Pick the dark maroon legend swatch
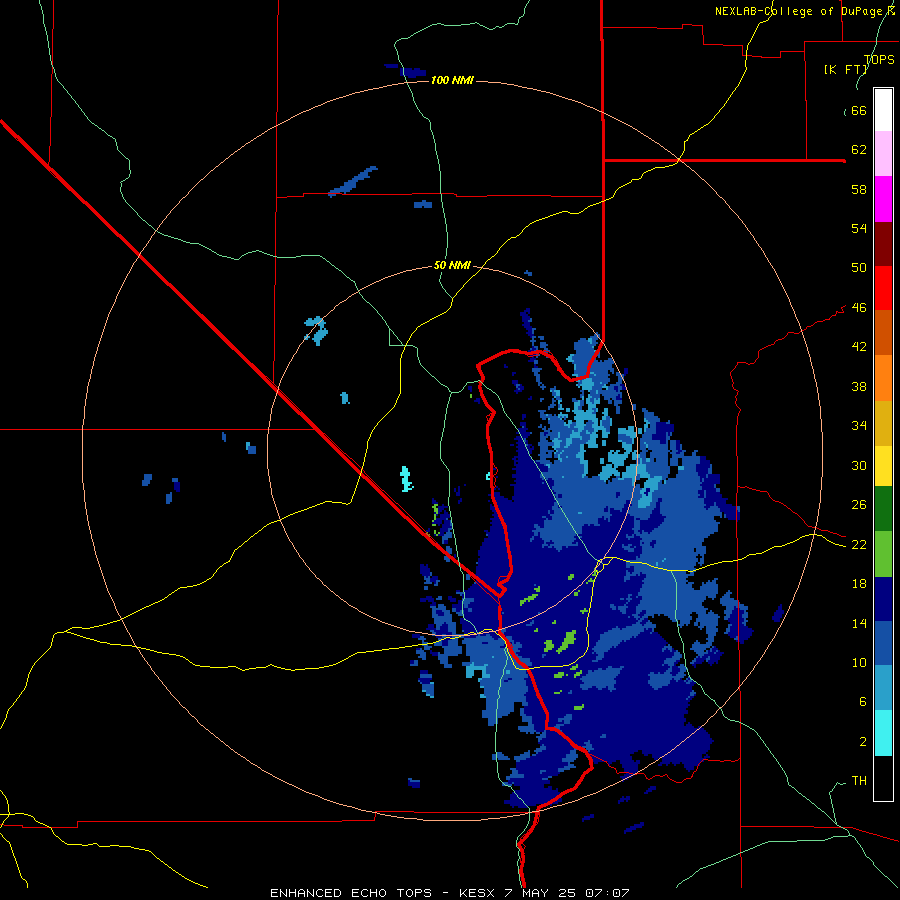Viewport: 900px width, 900px height. [x=883, y=243]
